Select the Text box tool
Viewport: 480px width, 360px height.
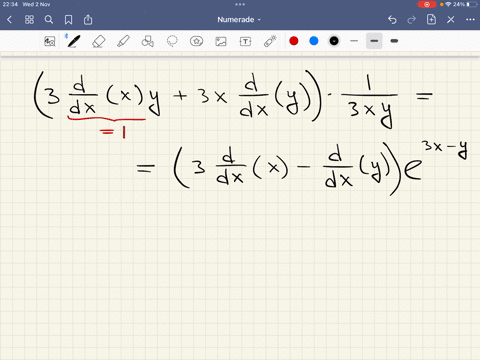[245, 41]
